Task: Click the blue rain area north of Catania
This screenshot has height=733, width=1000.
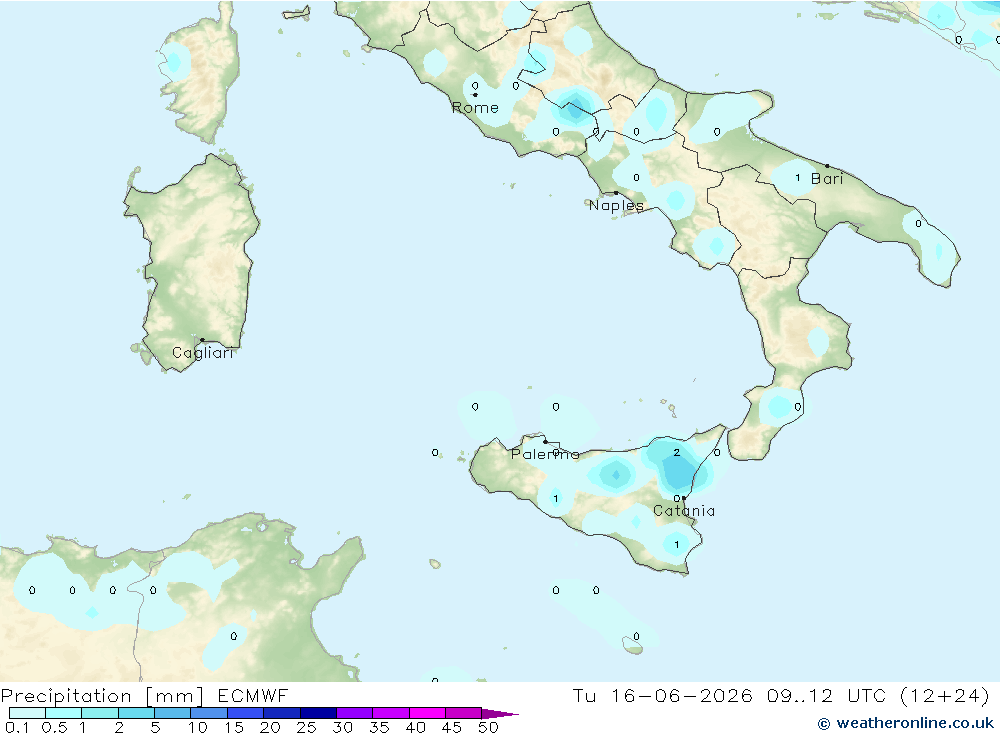Action: click(677, 473)
